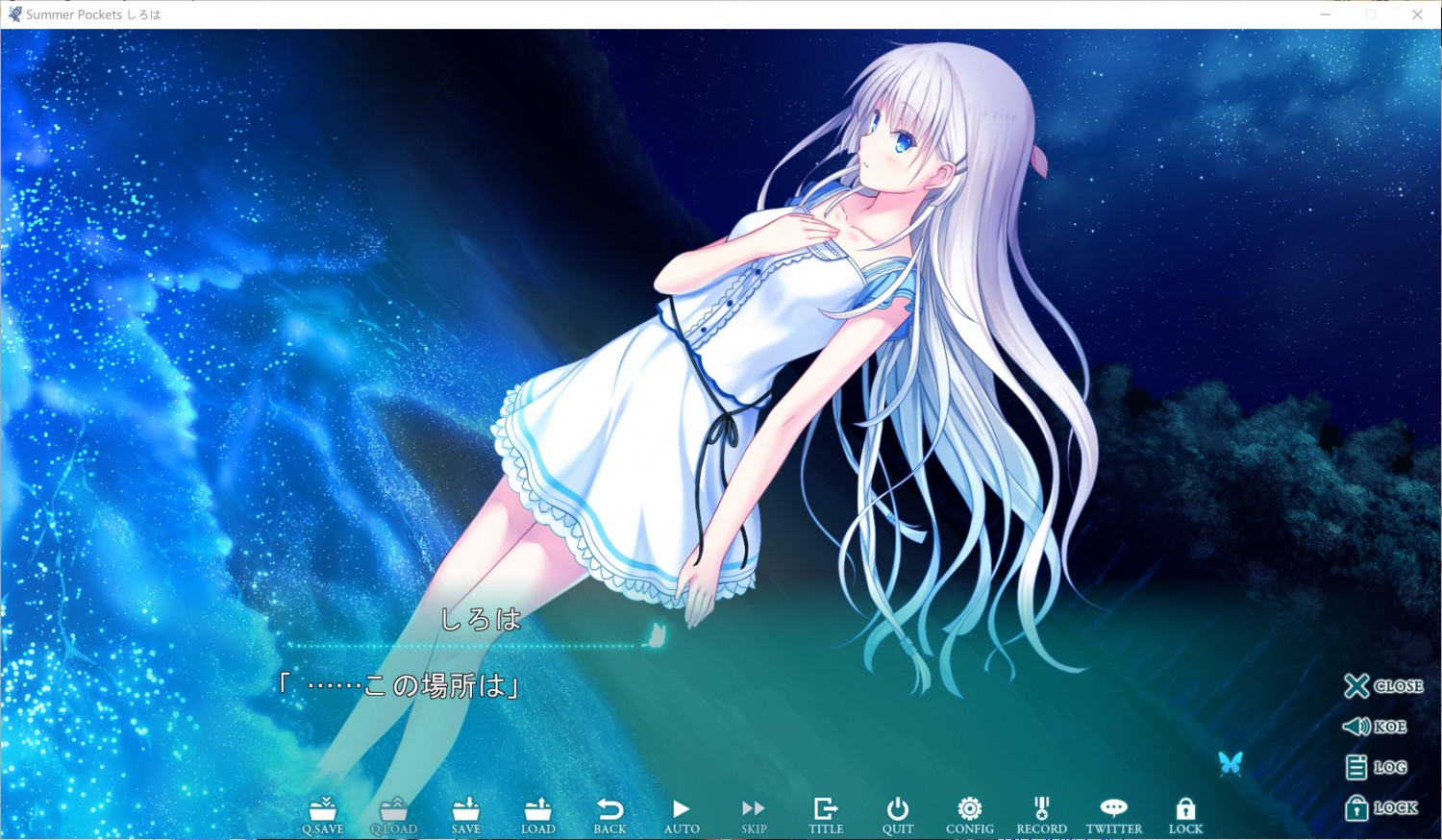The width and height of the screenshot is (1442, 840).
Task: Click the QUIT power icon
Action: click(x=898, y=816)
